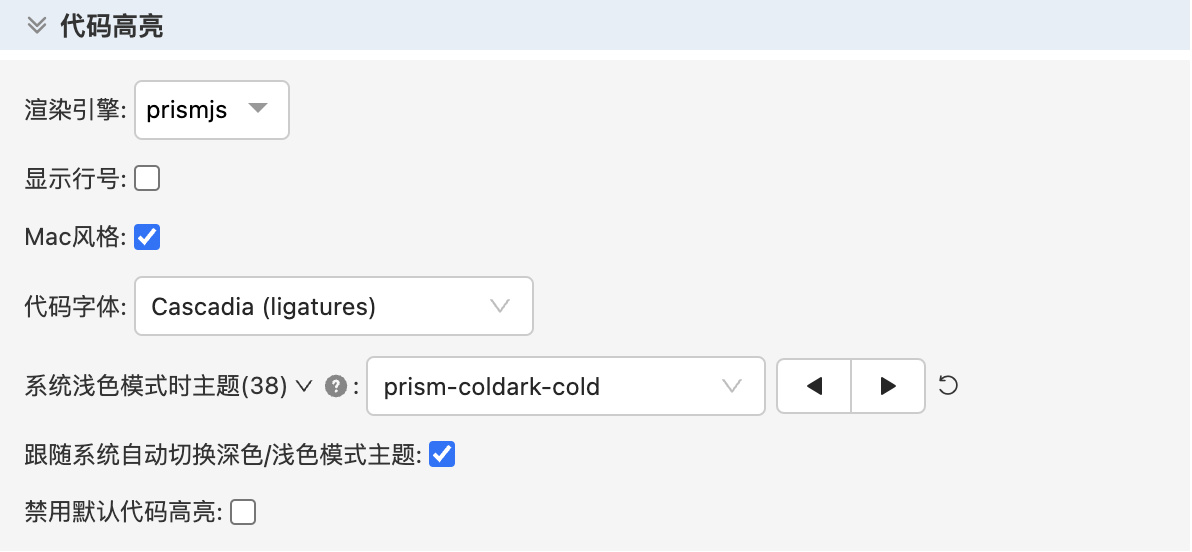Click the 代码高亮 section header title

pos(112,26)
